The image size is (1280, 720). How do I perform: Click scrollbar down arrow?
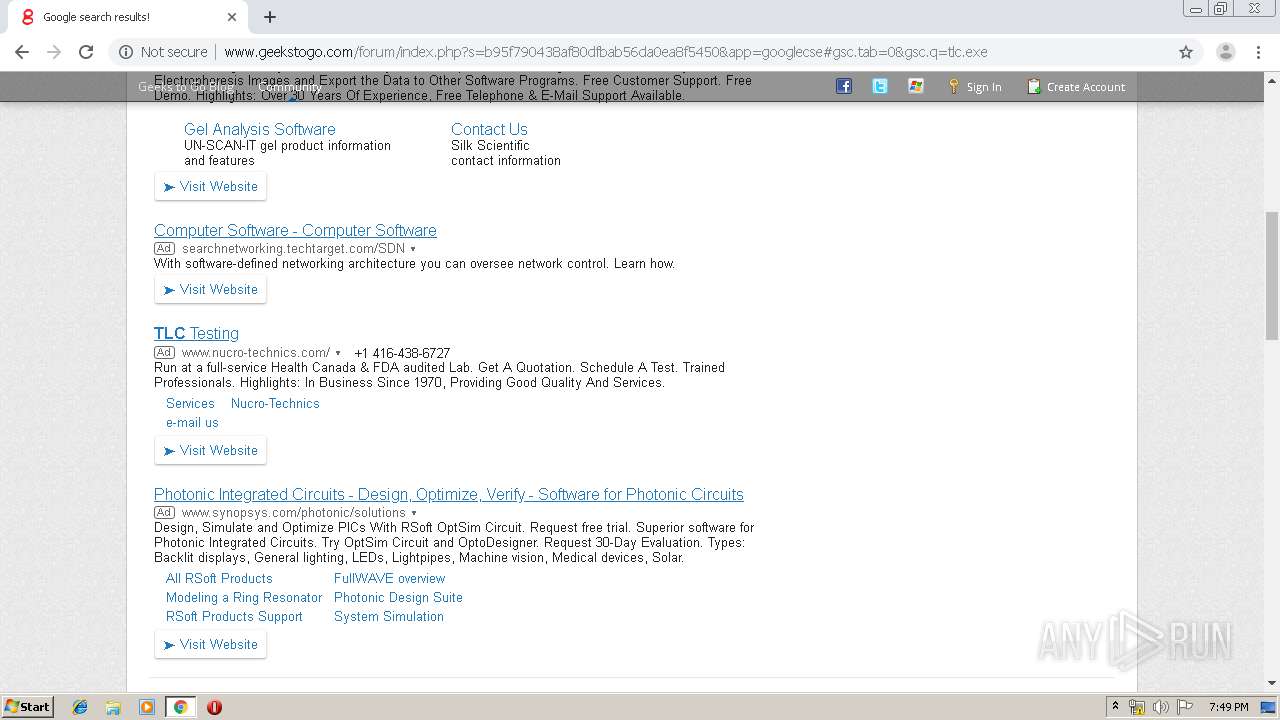tap(1272, 684)
